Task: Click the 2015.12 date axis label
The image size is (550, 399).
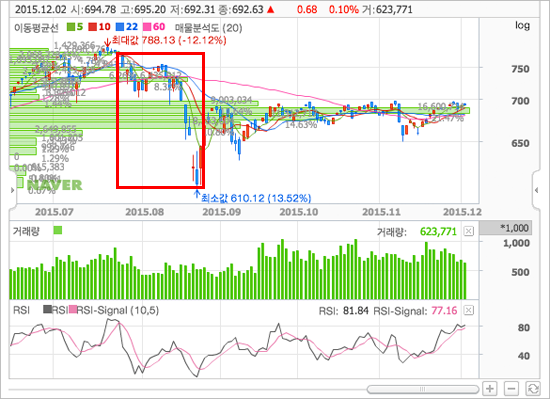Action: (x=462, y=212)
